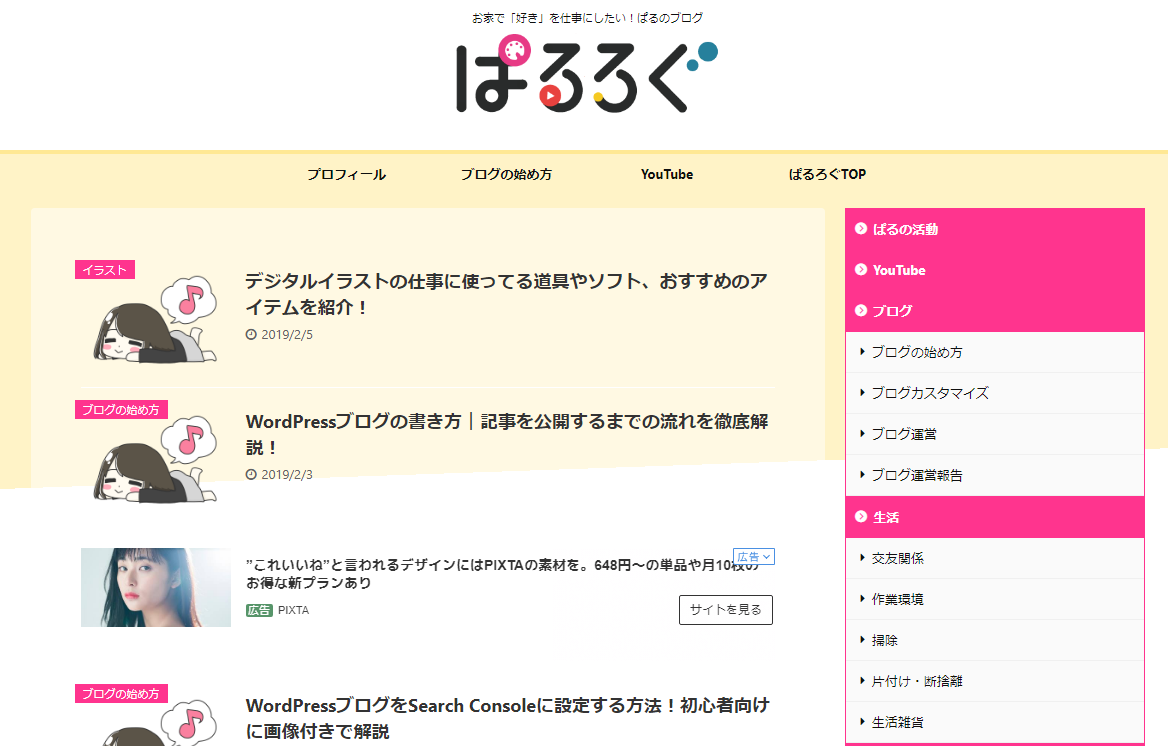The image size is (1168, 746).
Task: Click the thumbnail of the WordPressブログの書き方 article
Action: click(155, 459)
